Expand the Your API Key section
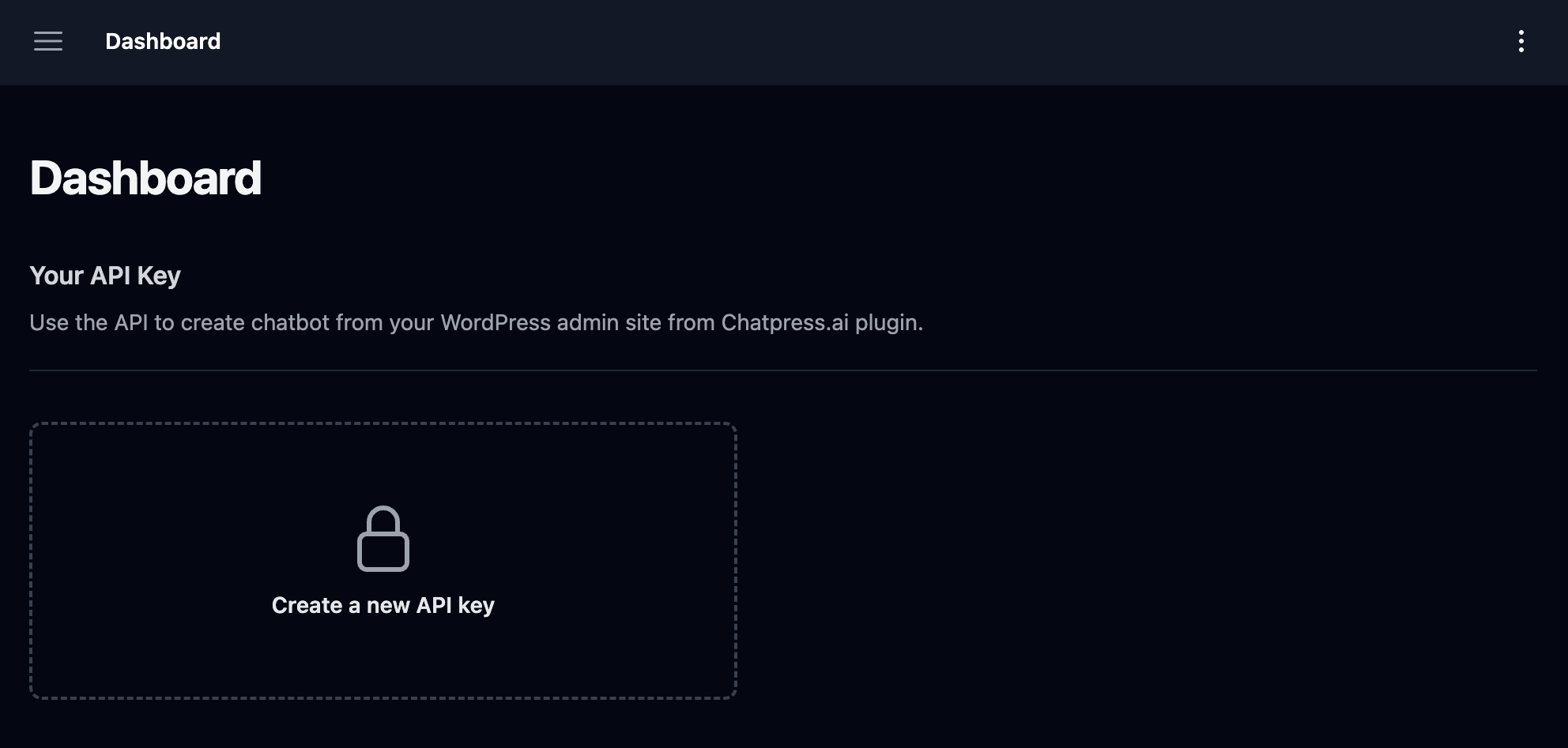This screenshot has height=748, width=1568. (105, 275)
